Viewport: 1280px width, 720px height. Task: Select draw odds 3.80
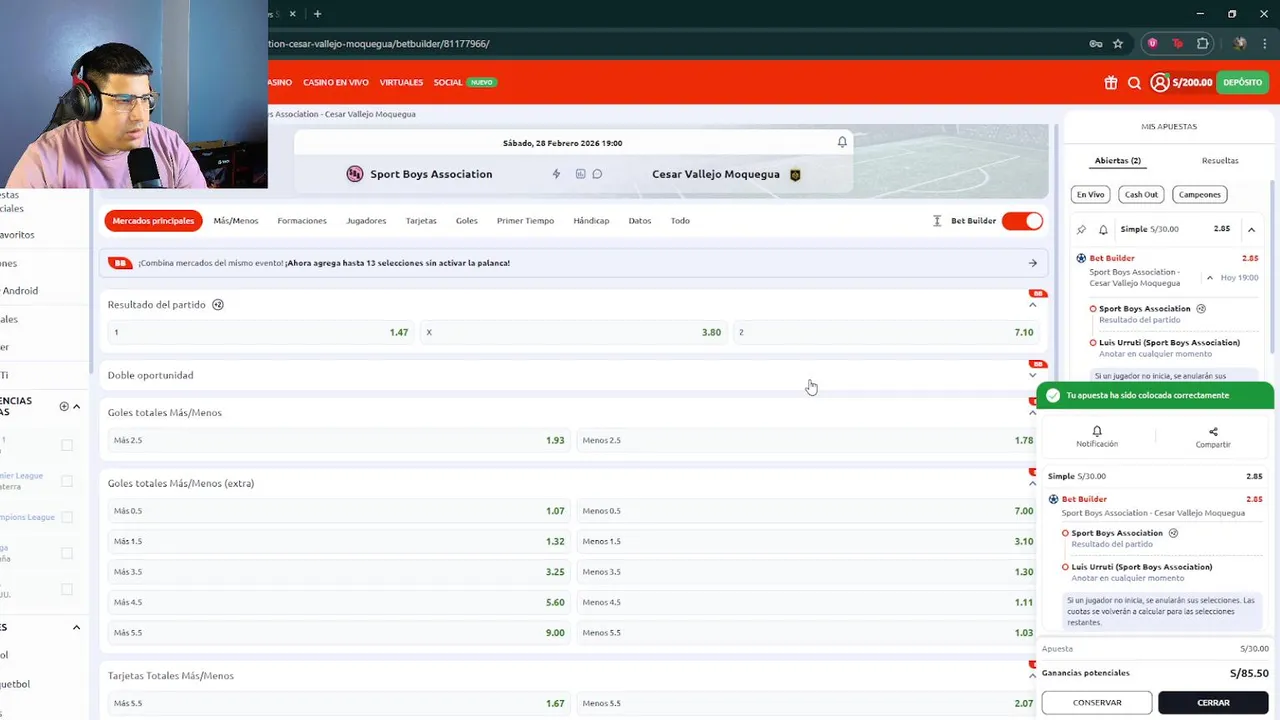(574, 332)
